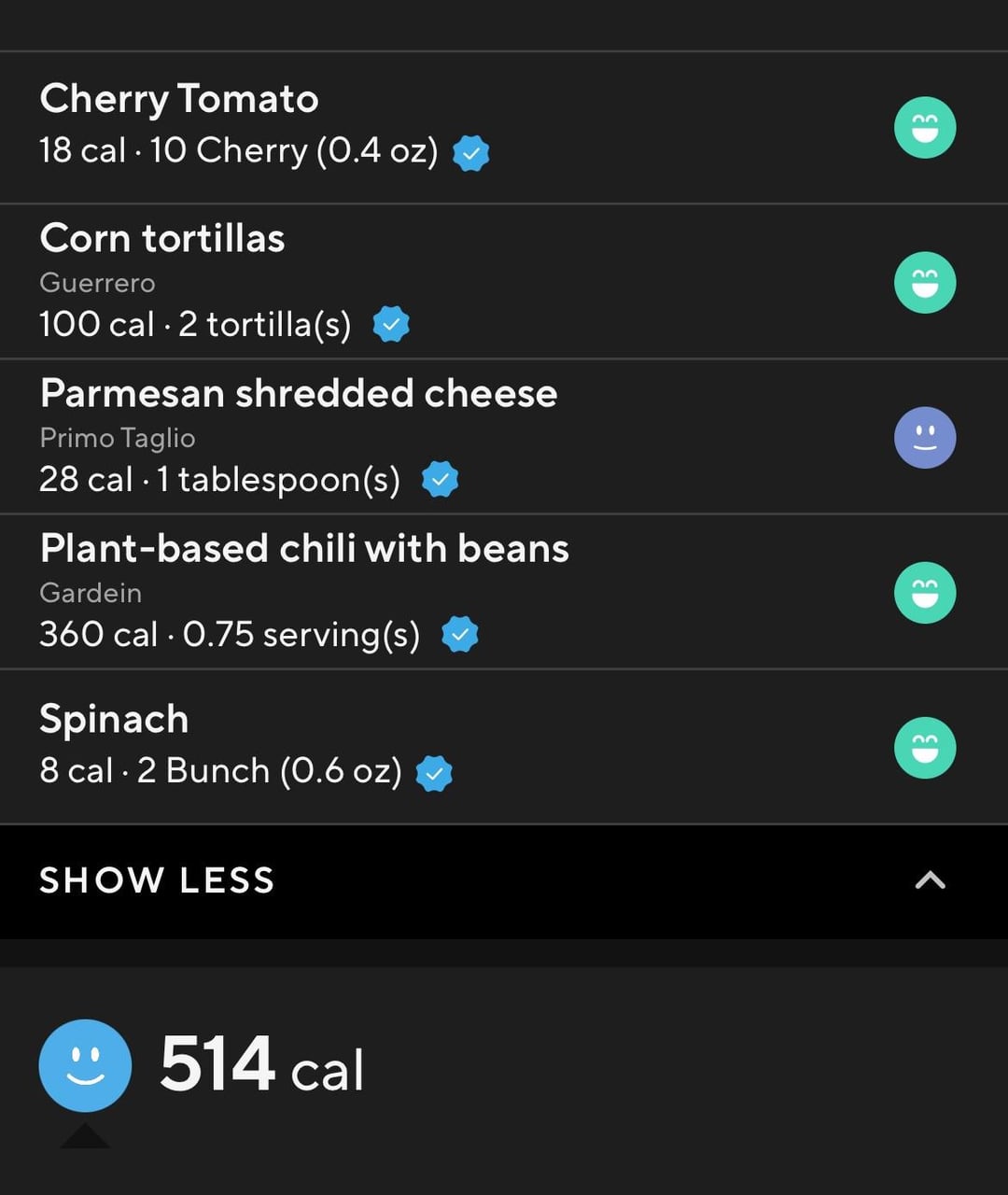1008x1195 pixels.
Task: Tap verified badge next to 1 tablespoon(s)
Action: (x=440, y=480)
